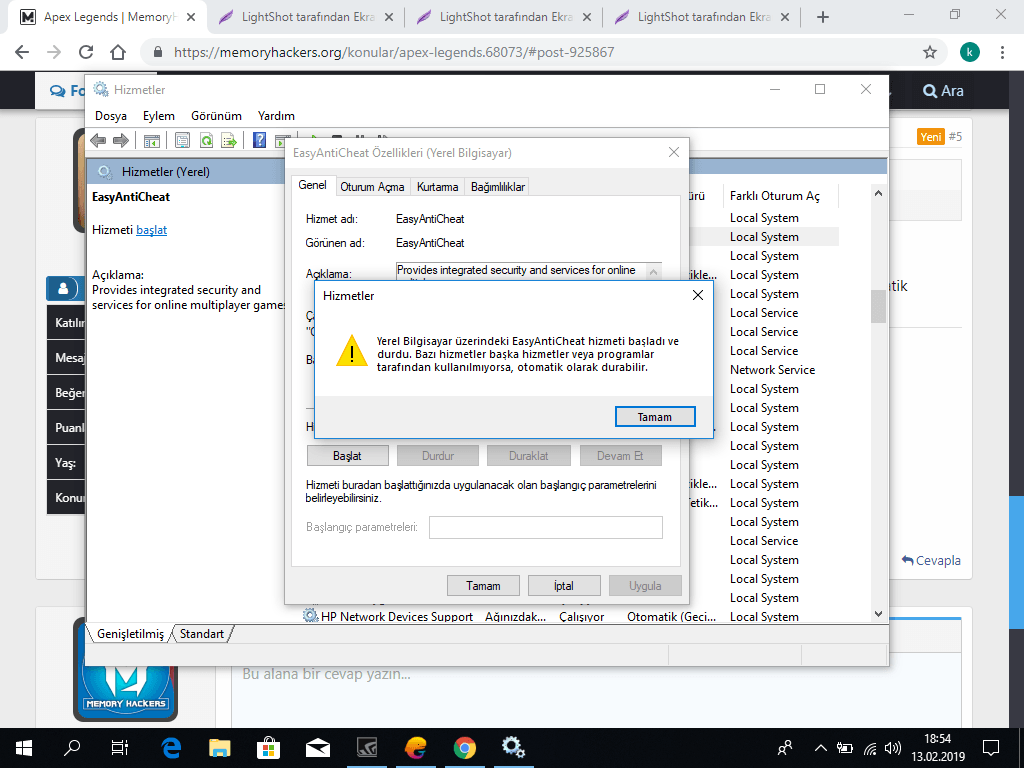Click the Chrome icon in the taskbar
The image size is (1024, 768).
pyautogui.click(x=464, y=748)
